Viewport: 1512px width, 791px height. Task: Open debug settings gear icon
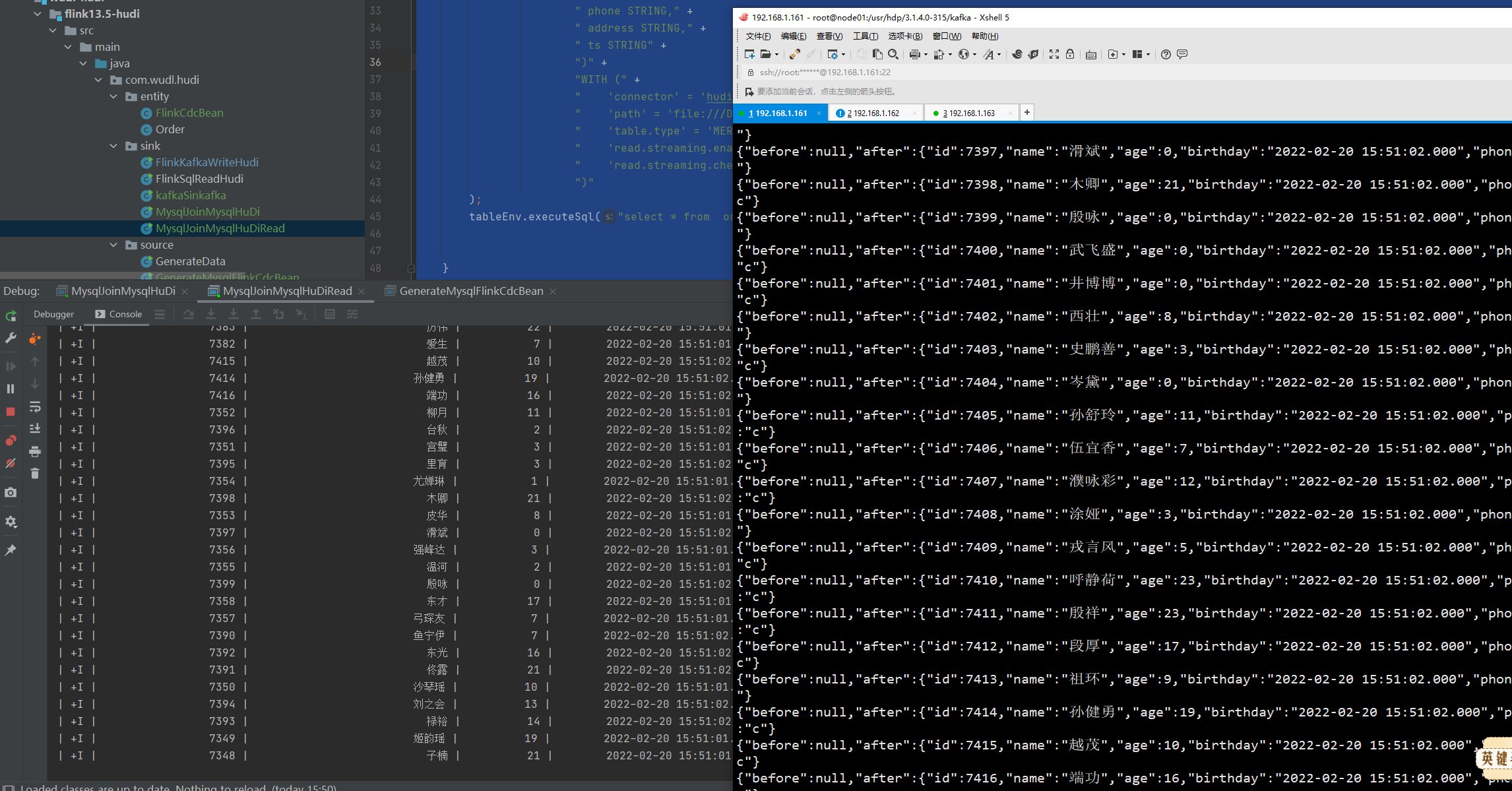pos(11,521)
